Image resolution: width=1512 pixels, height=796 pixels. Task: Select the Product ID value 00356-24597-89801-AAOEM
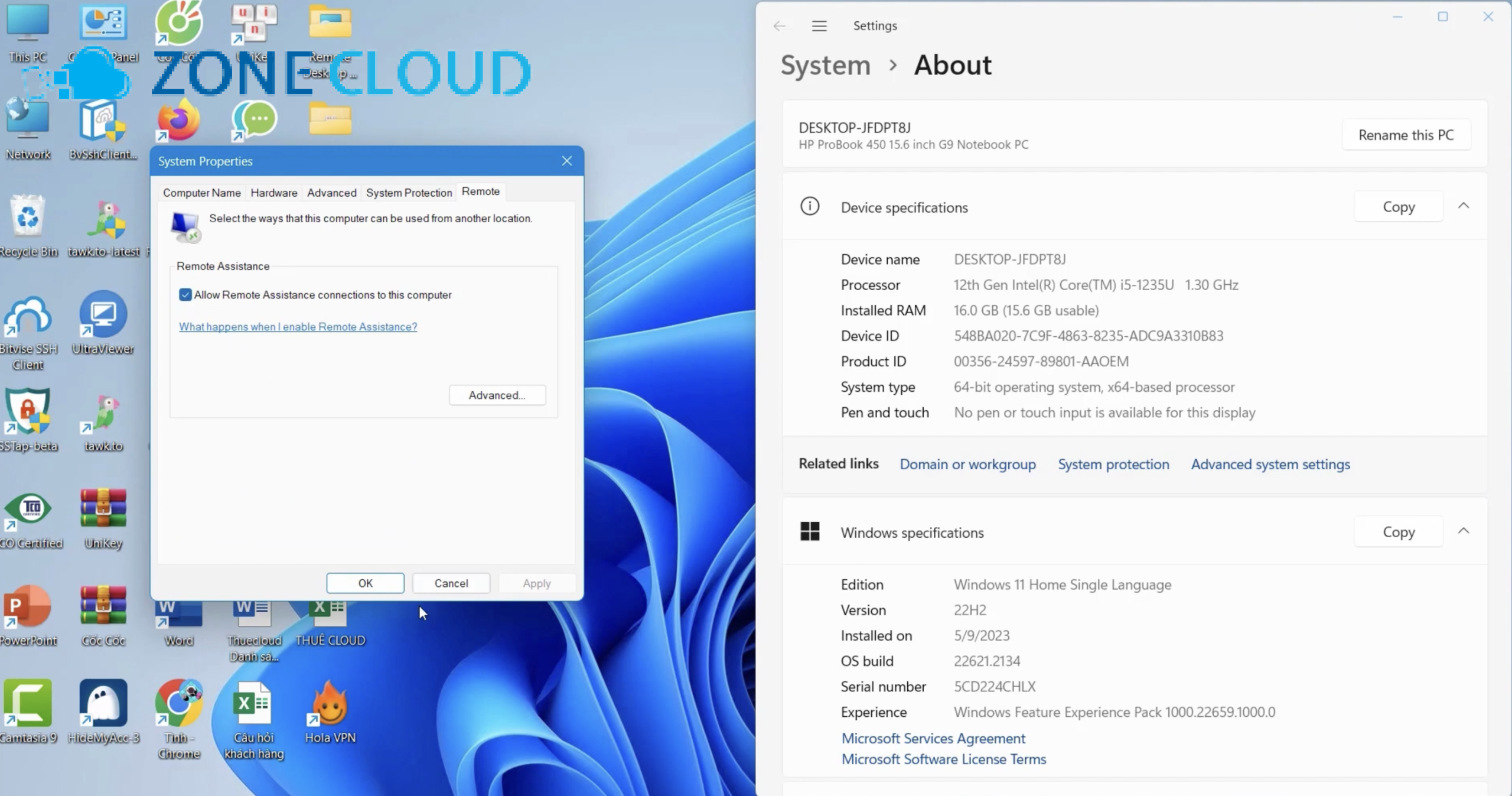point(1041,362)
